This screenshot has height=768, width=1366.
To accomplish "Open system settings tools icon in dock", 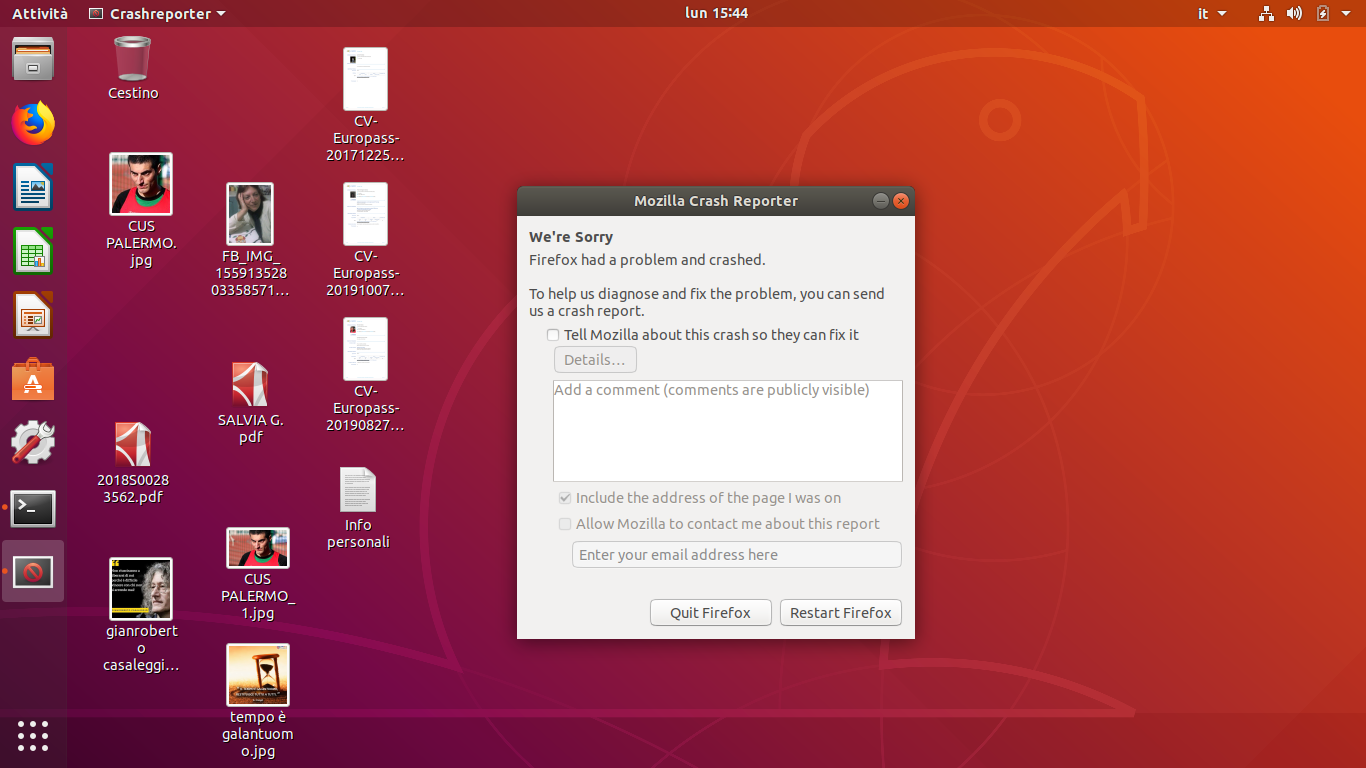I will click(x=33, y=443).
